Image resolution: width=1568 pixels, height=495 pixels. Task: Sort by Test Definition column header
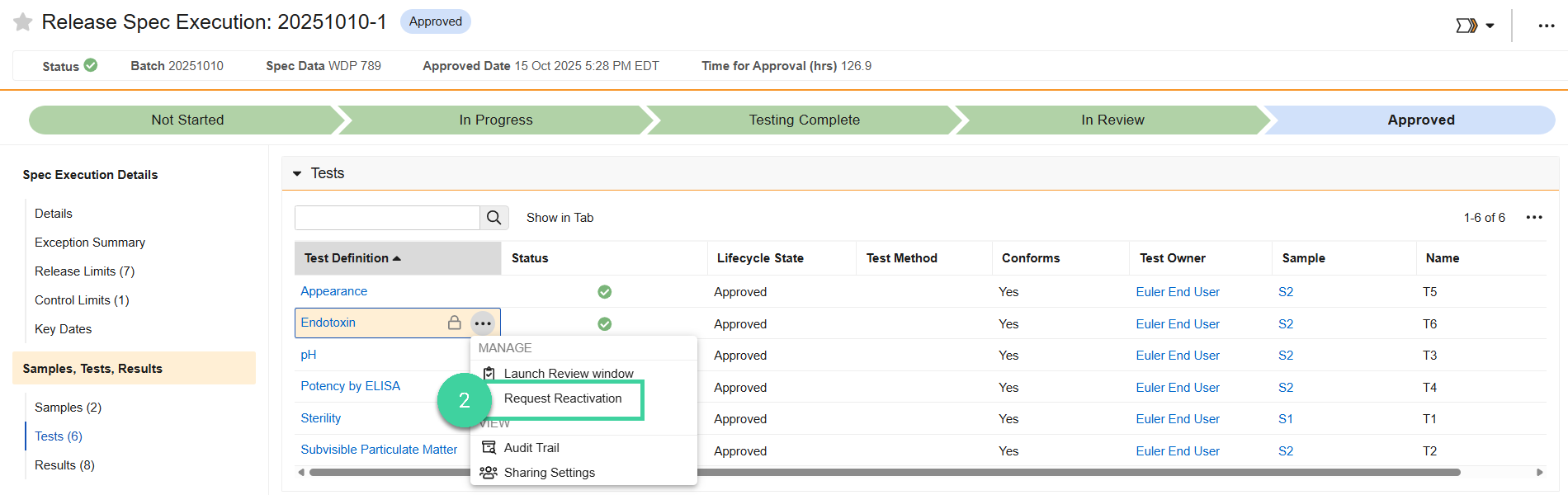398,258
